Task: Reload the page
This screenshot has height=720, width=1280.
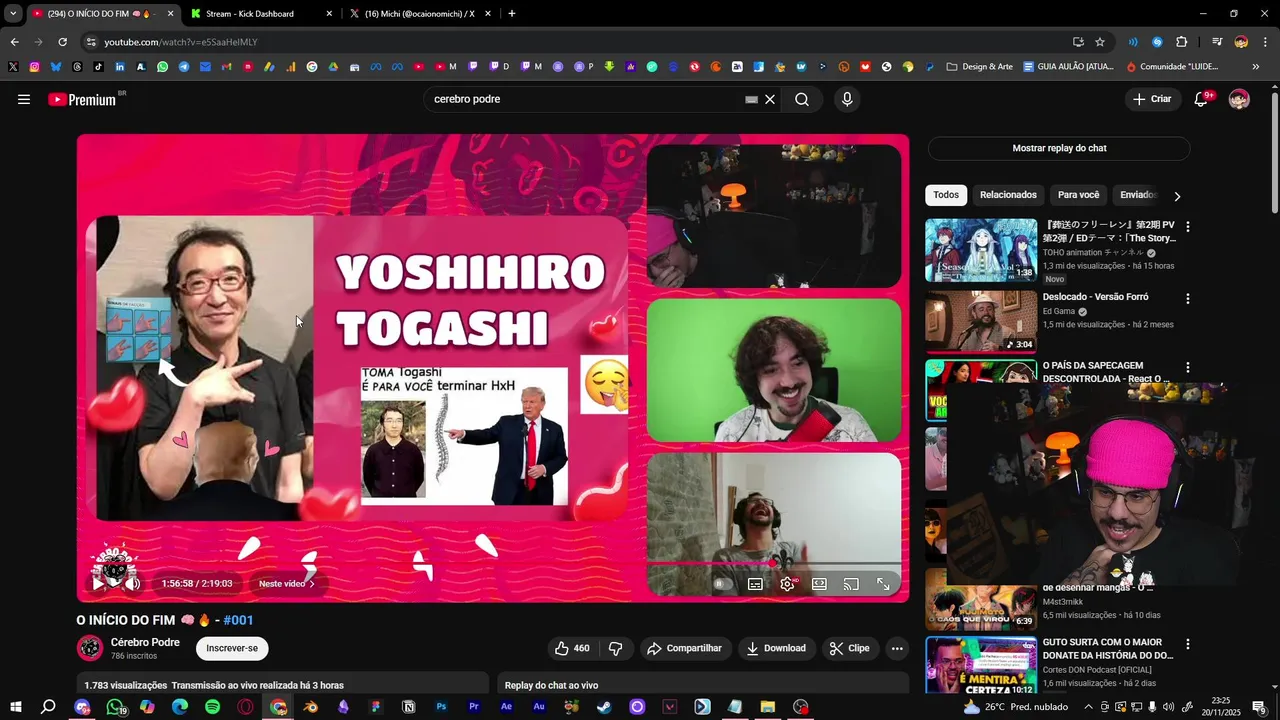Action: (62, 42)
